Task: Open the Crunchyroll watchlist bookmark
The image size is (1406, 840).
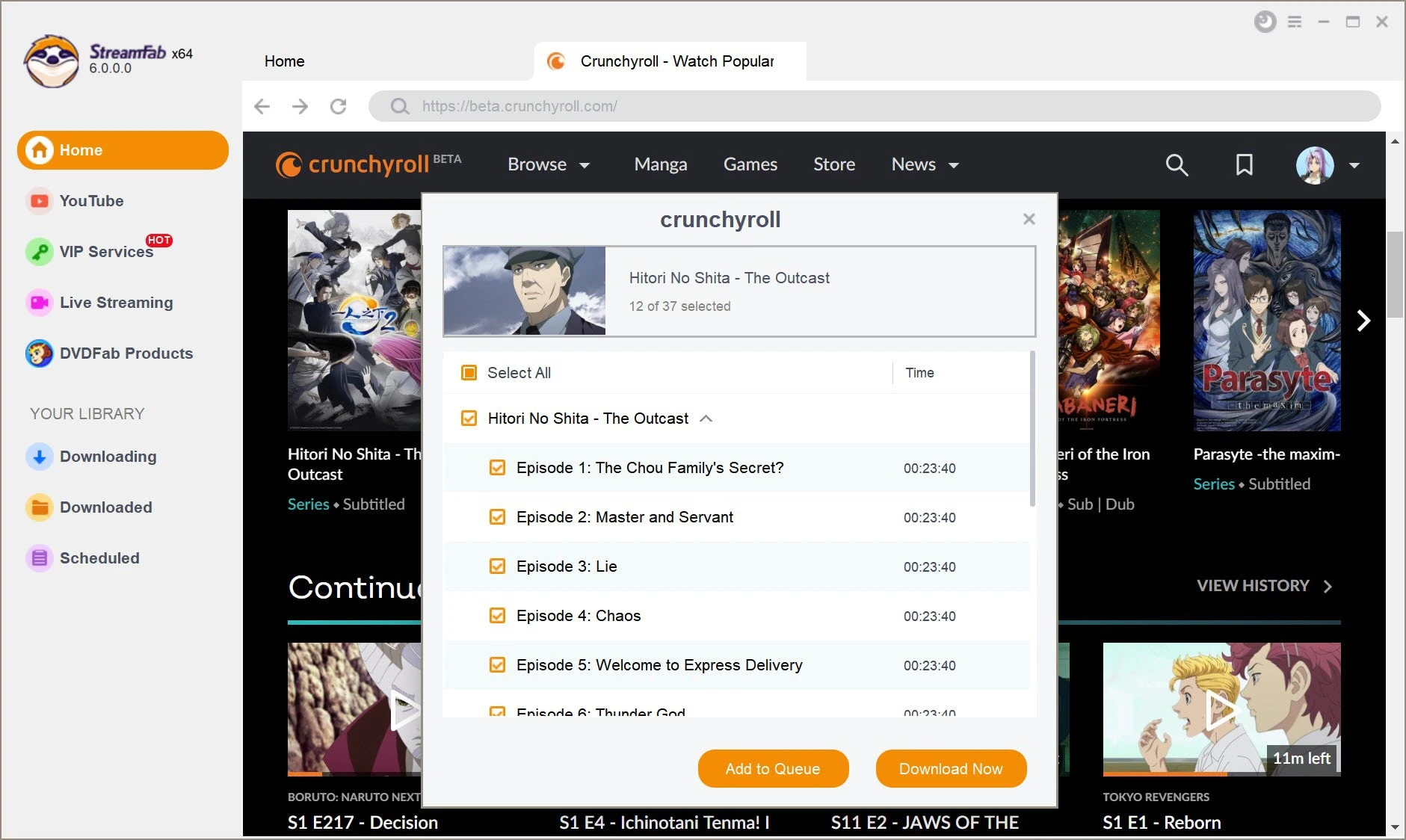Action: point(1243,164)
